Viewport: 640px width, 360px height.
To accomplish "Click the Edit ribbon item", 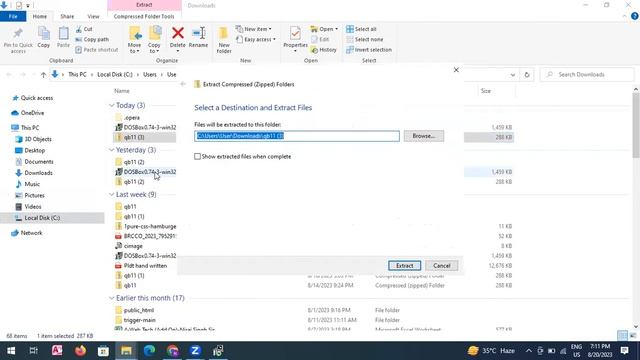I will [320, 40].
